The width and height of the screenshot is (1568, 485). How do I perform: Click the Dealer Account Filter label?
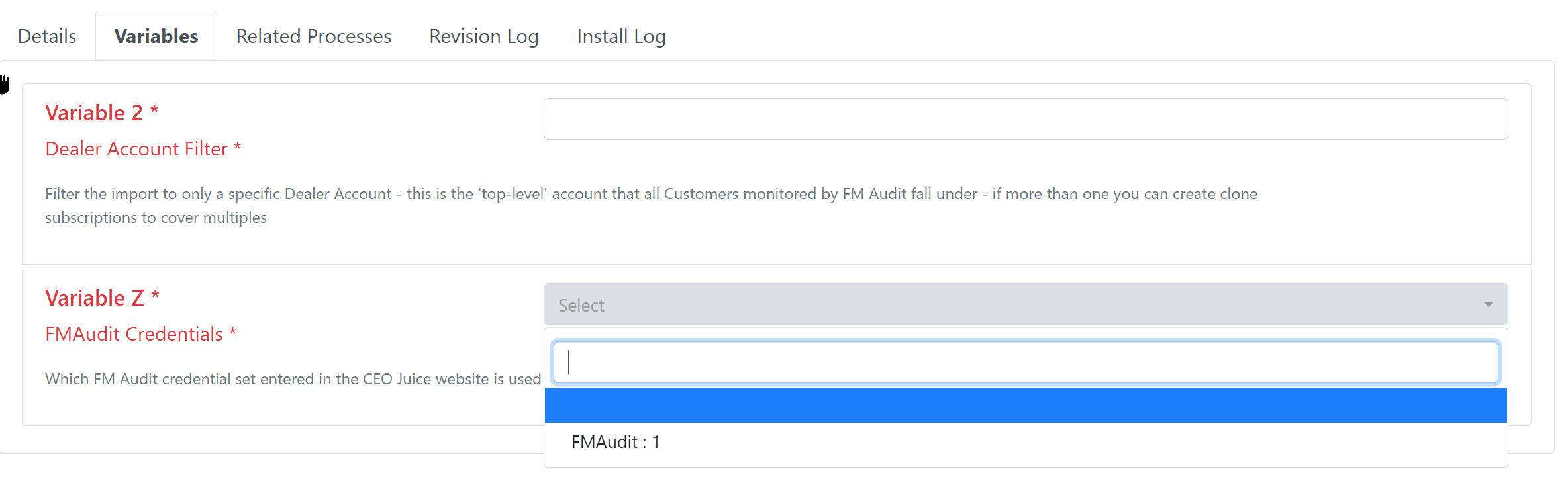pyautogui.click(x=136, y=149)
